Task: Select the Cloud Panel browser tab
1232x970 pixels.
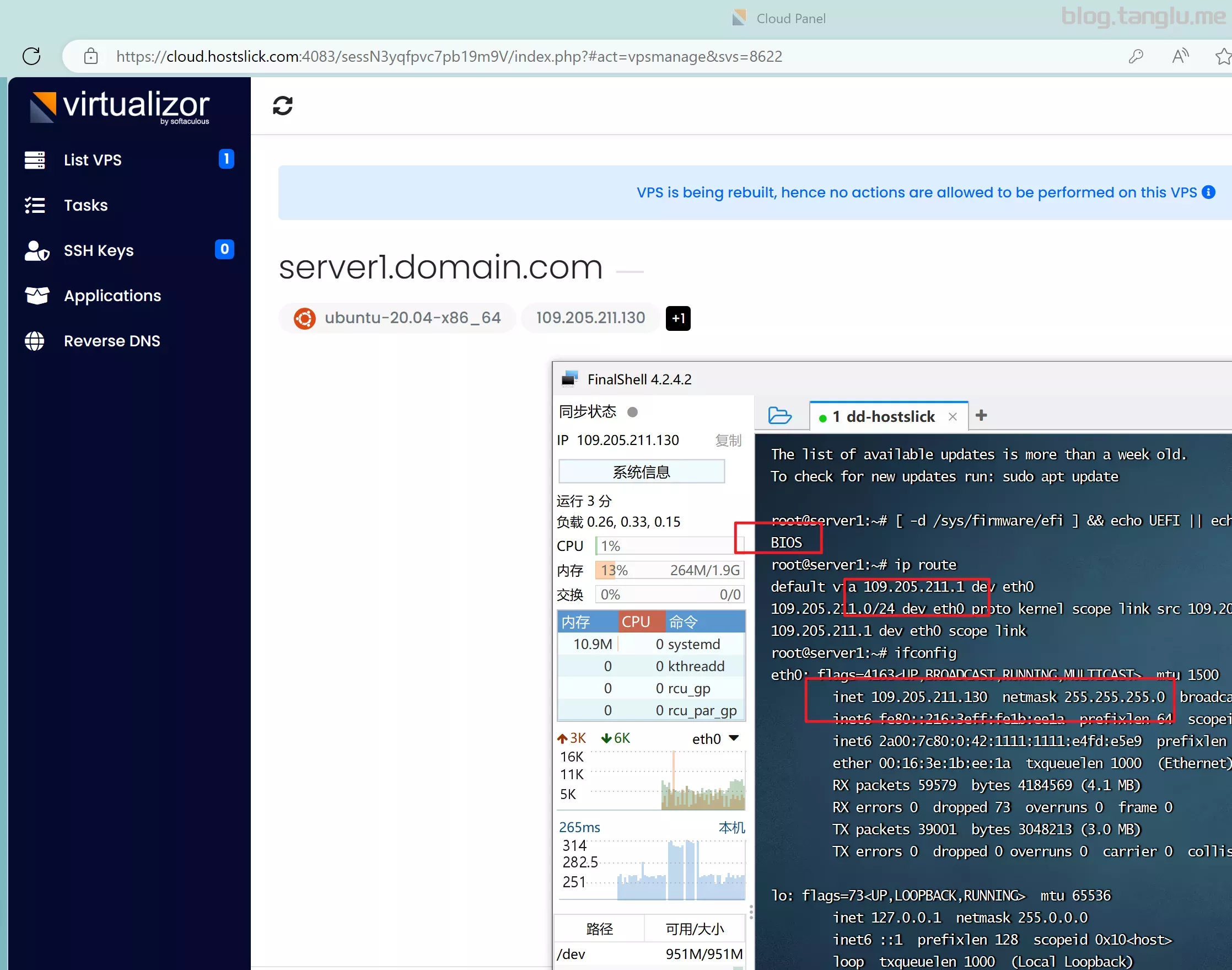Action: 779,18
